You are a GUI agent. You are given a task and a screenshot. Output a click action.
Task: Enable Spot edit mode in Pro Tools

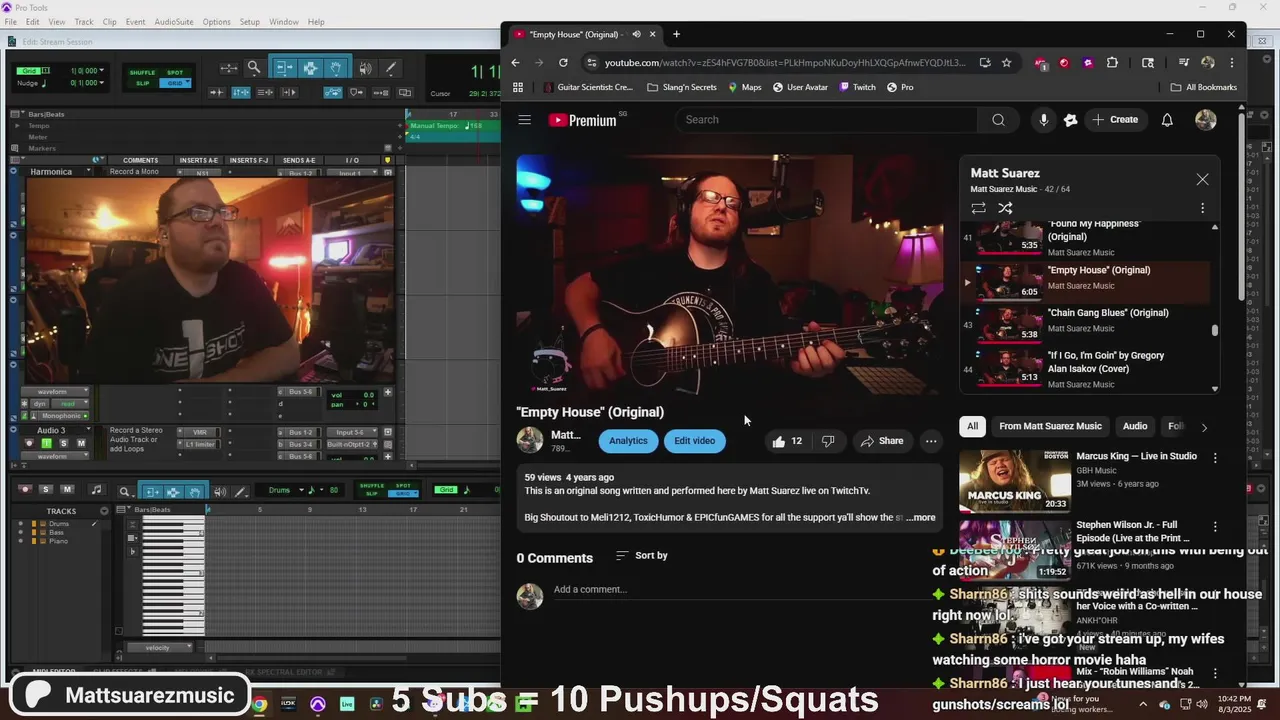[x=175, y=73]
